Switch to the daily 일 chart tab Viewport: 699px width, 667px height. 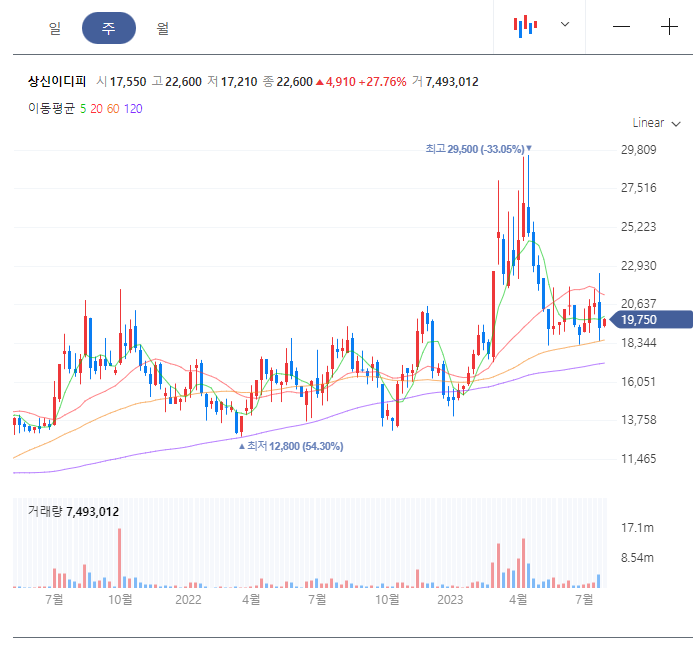[55, 28]
